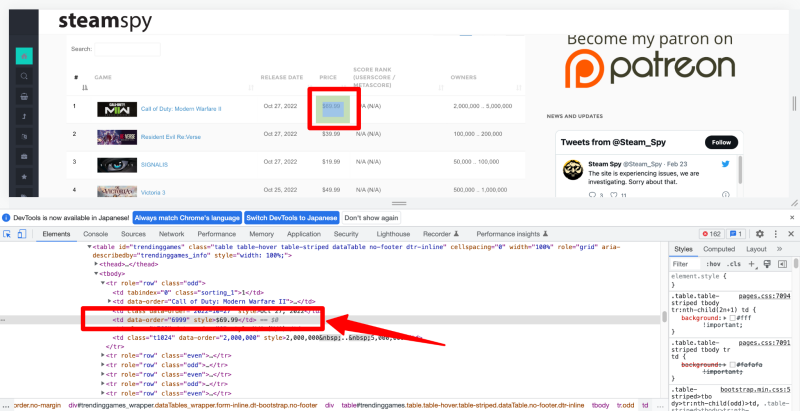Image resolution: width=800 pixels, height=411 pixels.
Task: Expand the td data-order Call of Duty node
Action: (109, 301)
